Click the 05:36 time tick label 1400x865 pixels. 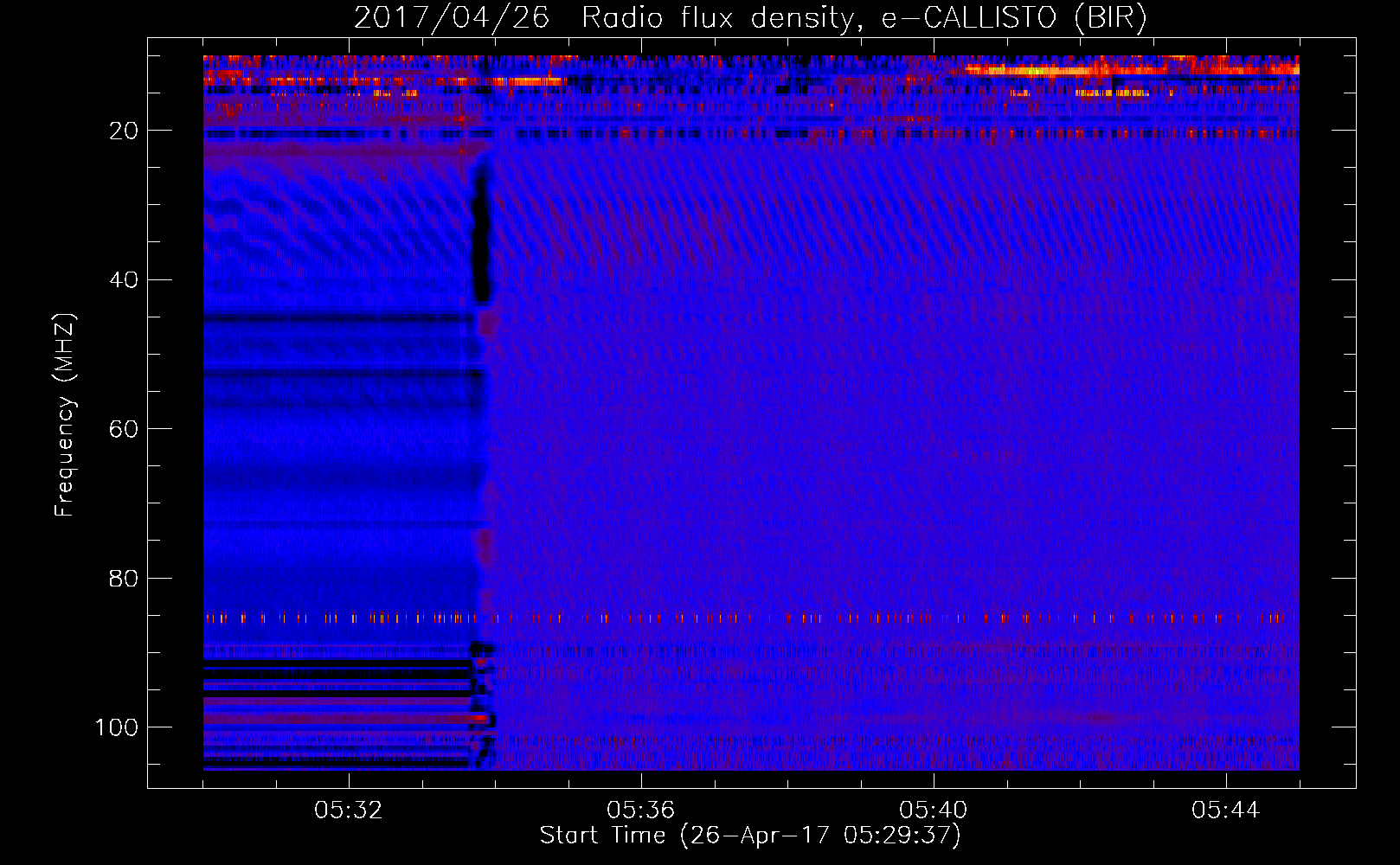pyautogui.click(x=641, y=811)
